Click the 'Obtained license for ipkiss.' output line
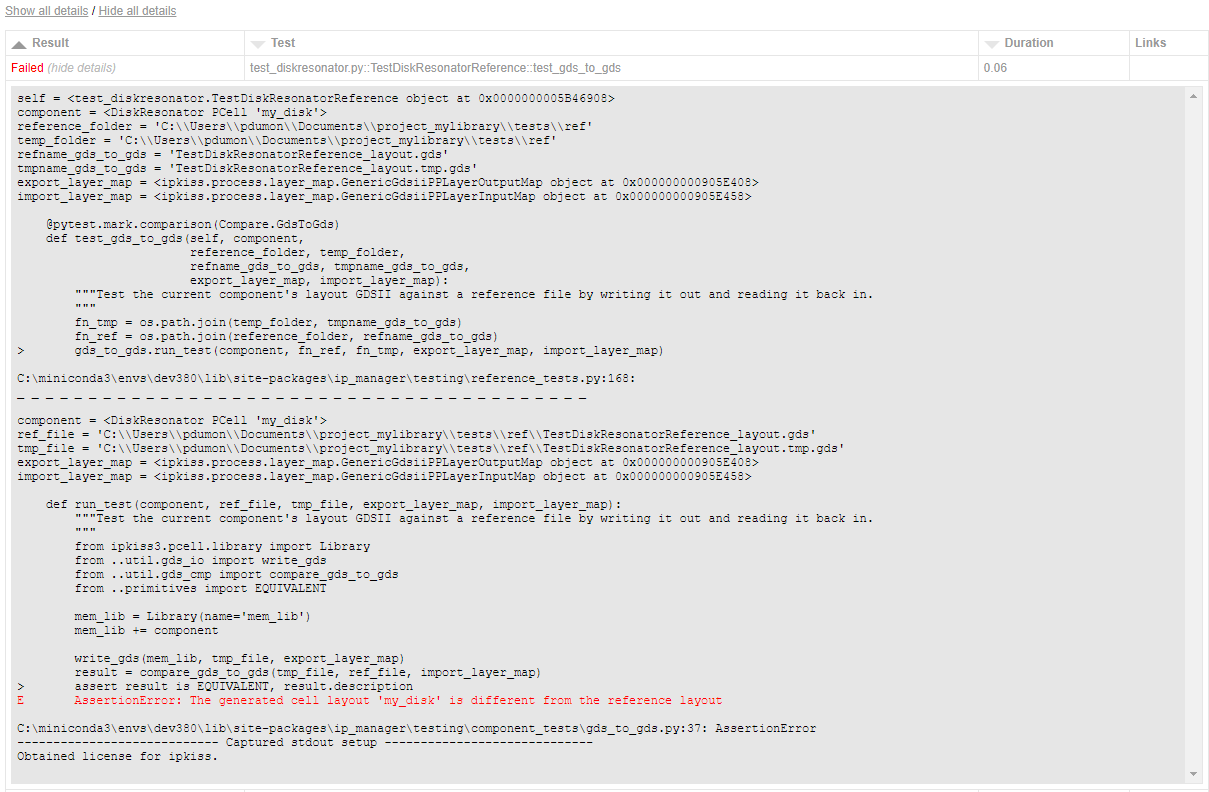The height and width of the screenshot is (792, 1209). coord(117,757)
